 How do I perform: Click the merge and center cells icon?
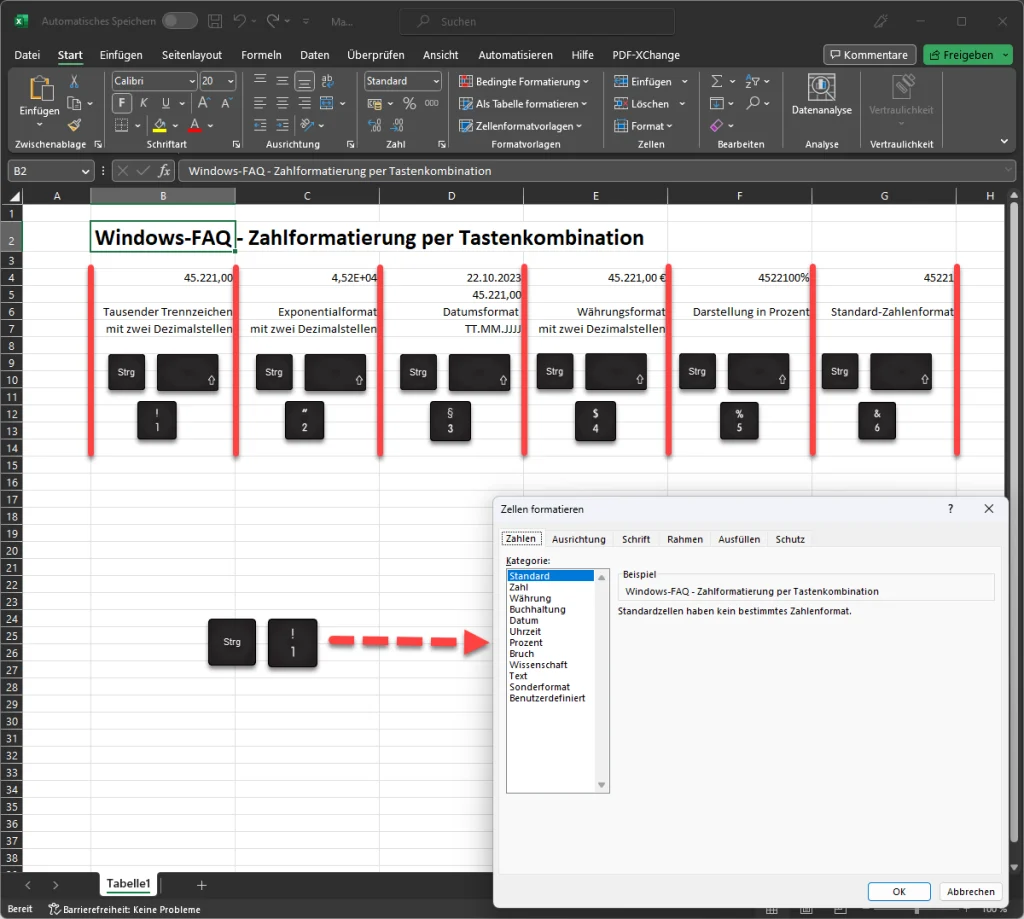pos(327,103)
